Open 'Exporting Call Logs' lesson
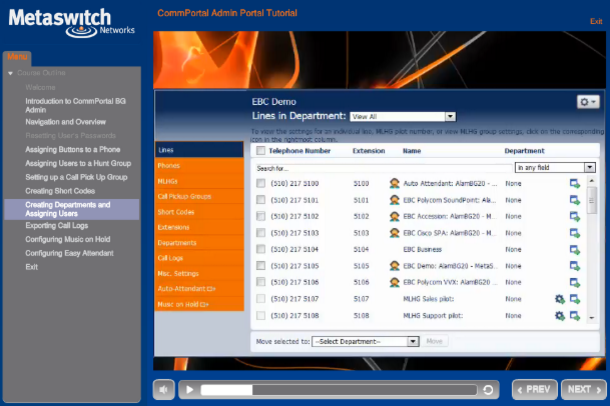The width and height of the screenshot is (610, 406). pos(57,226)
